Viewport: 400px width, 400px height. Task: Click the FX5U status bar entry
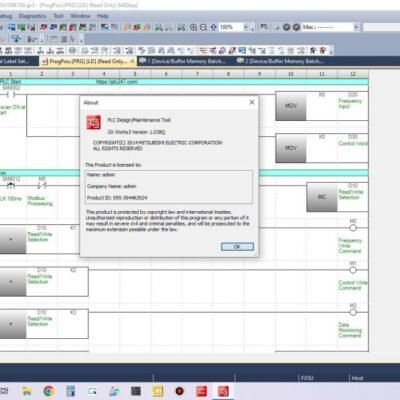(307, 378)
